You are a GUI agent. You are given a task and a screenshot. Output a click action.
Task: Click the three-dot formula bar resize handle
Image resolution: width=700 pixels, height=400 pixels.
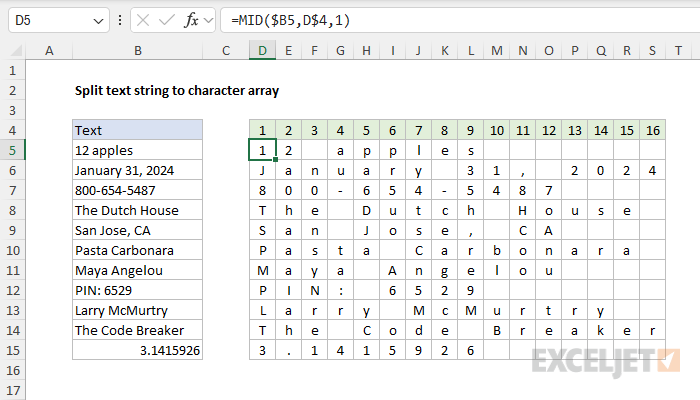(120, 20)
